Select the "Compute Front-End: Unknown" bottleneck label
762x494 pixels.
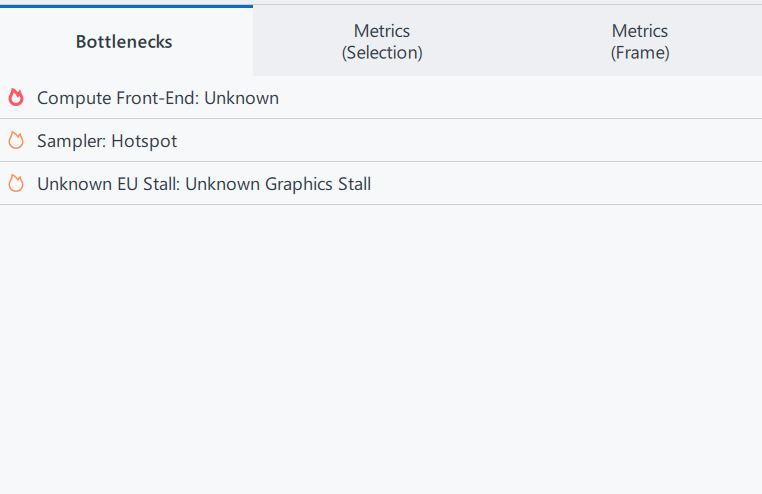(157, 98)
